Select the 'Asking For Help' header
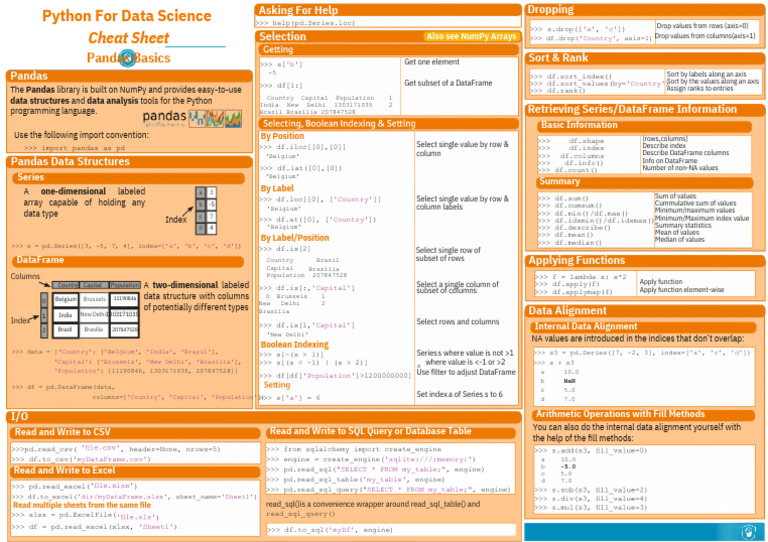 coord(298,10)
